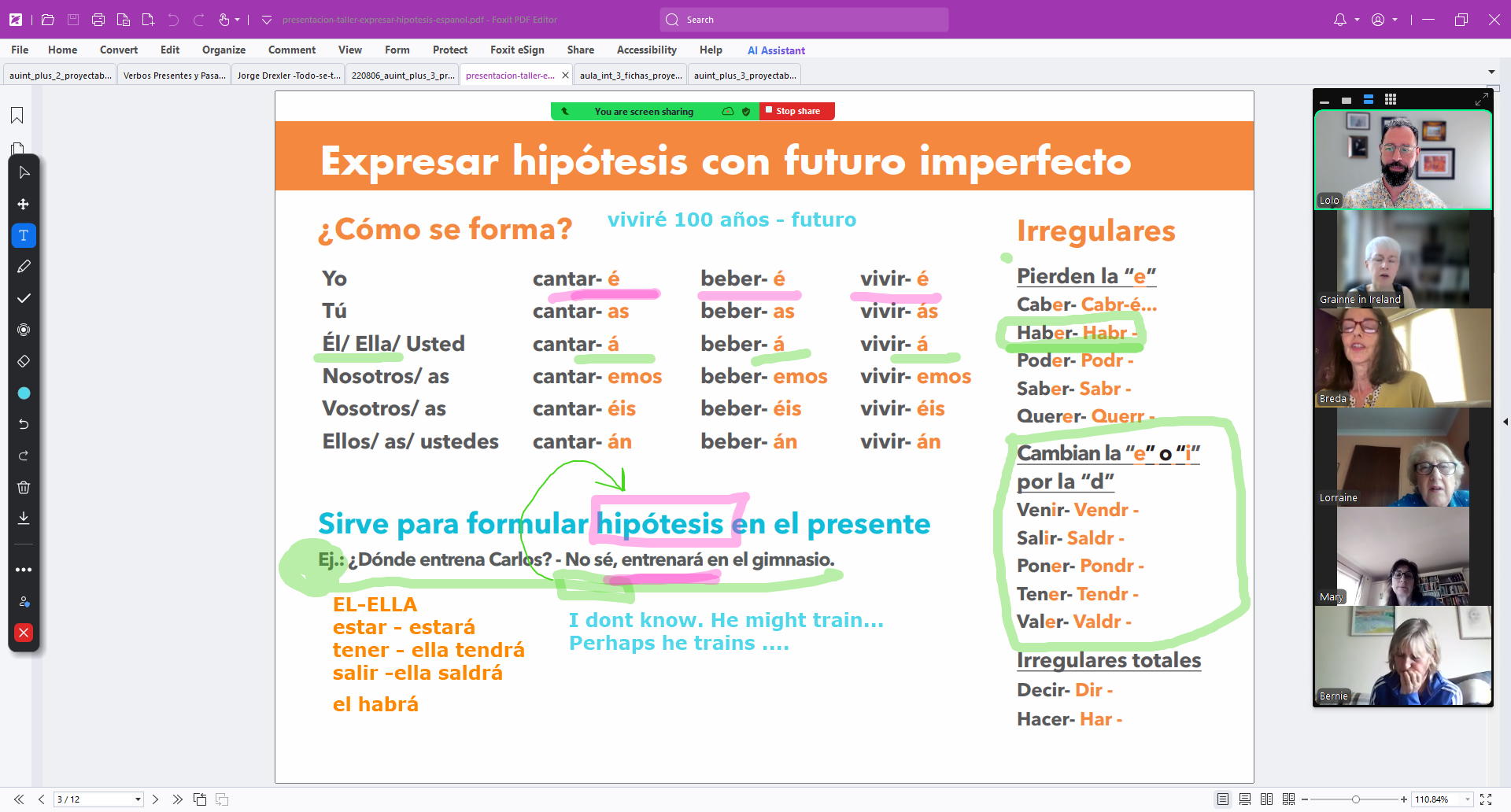
Task: Click the Redo arrow in the title bar
Action: [x=198, y=20]
